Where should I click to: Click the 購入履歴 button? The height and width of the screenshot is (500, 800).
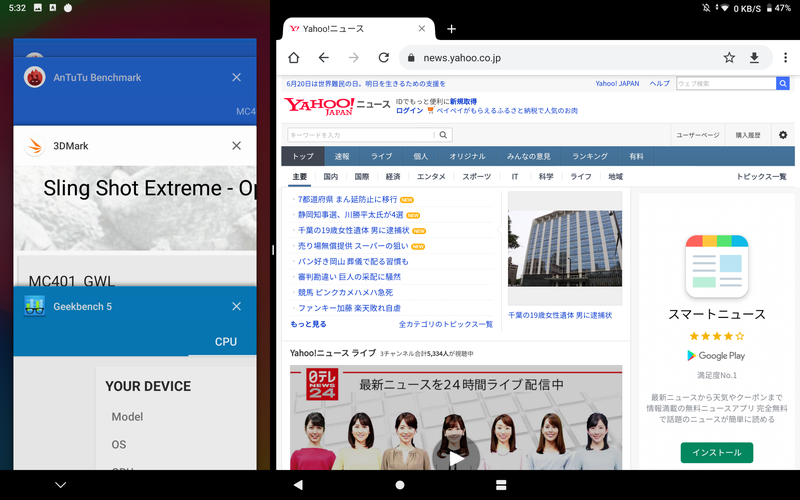tap(747, 135)
